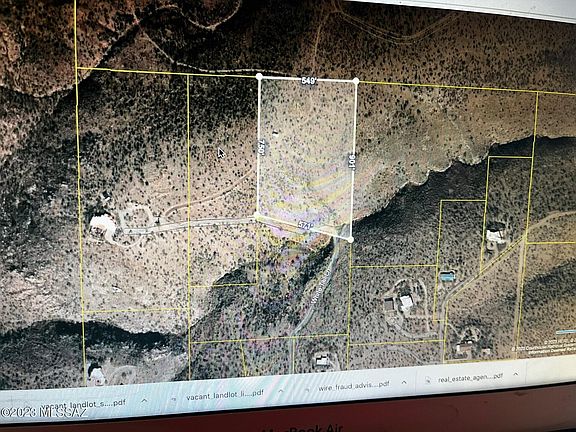The image size is (576, 432).
Task: Open the real_estate_agen....pdf download
Action: (470, 378)
